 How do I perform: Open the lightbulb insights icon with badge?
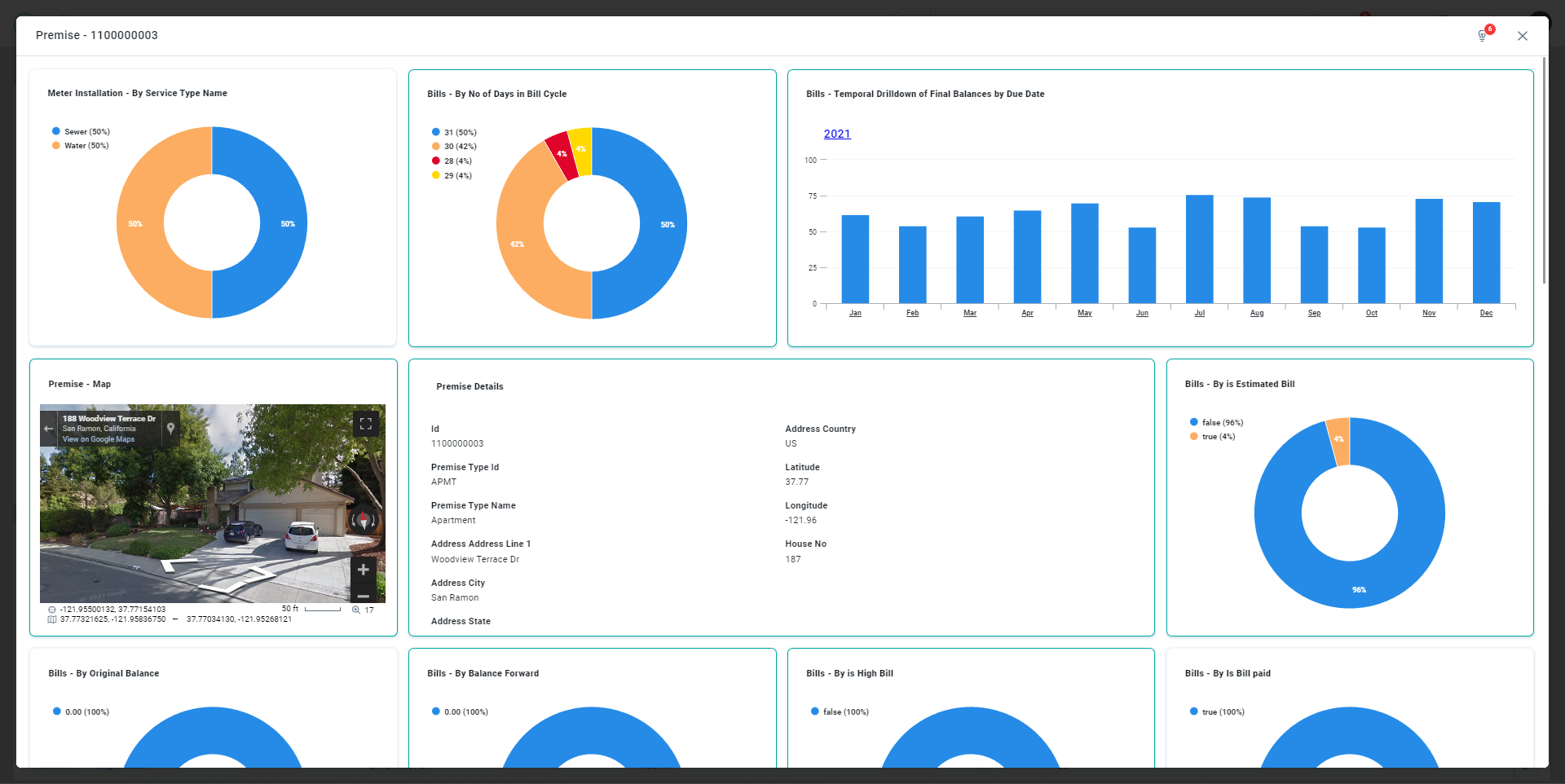click(x=1483, y=36)
